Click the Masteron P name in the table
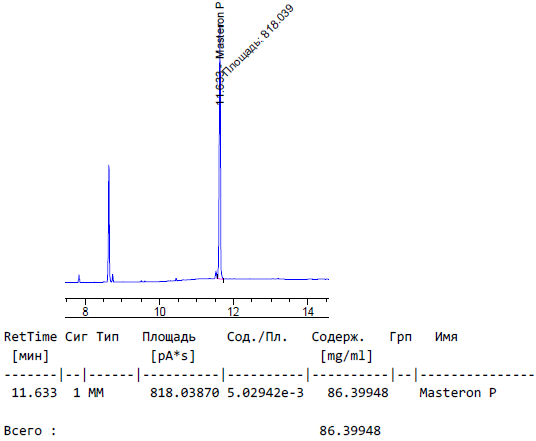Viewport: 536px width, 441px height. click(x=458, y=392)
